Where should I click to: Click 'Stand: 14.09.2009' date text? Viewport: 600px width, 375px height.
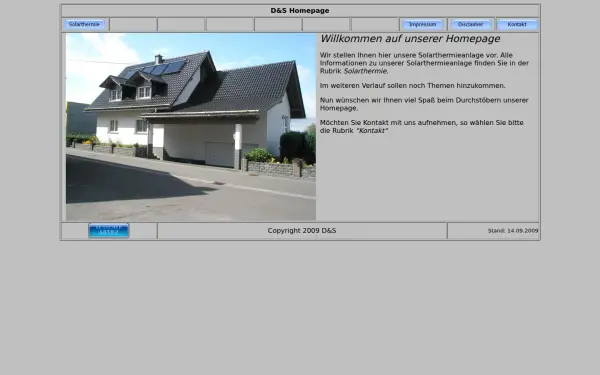(513, 231)
